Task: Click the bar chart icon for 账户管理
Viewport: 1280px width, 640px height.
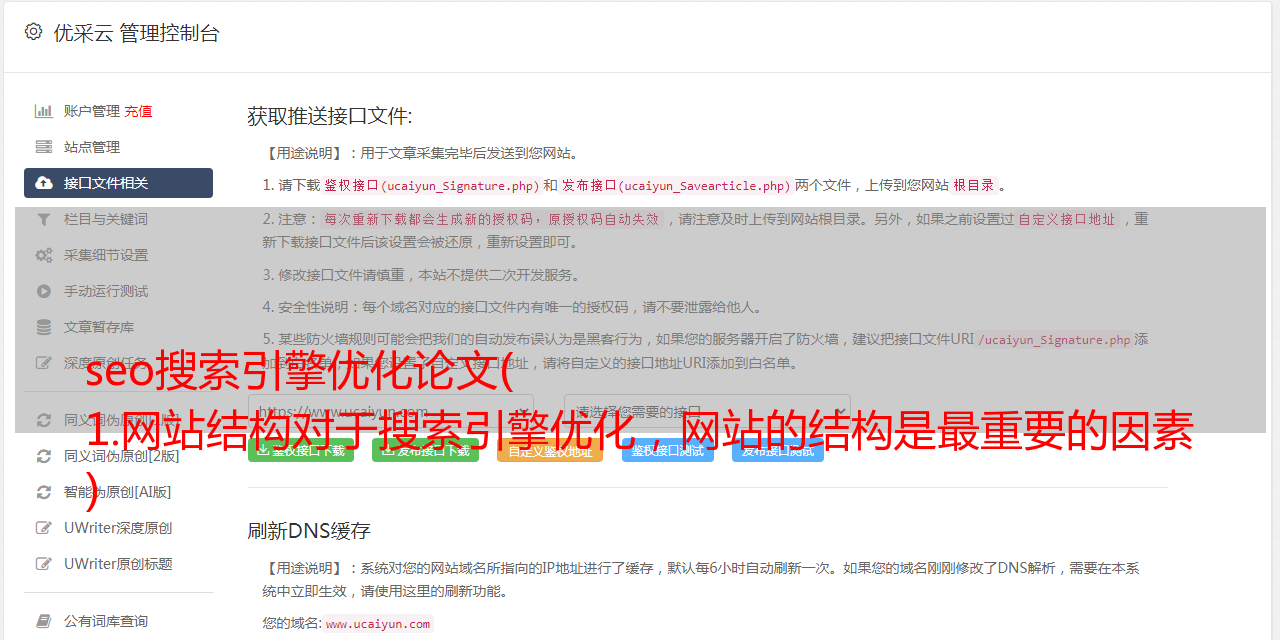Action: [x=44, y=111]
